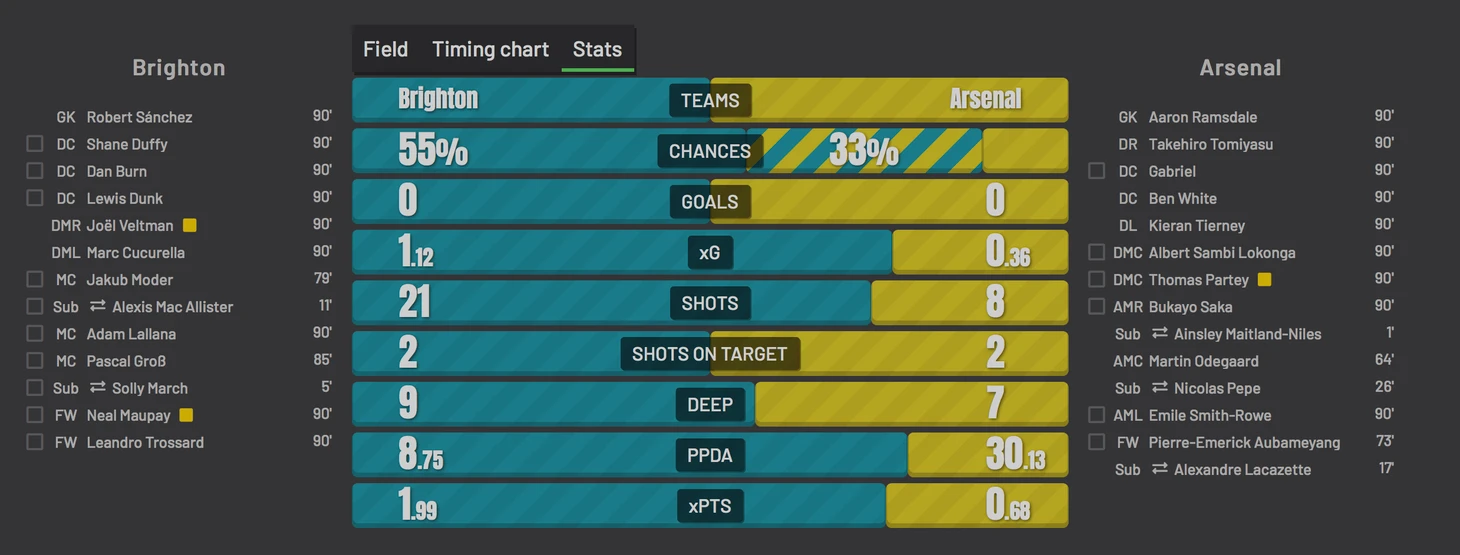Viewport: 1460px width, 555px height.
Task: Click substitution arrows icon beside Solly March
Action: click(x=97, y=387)
